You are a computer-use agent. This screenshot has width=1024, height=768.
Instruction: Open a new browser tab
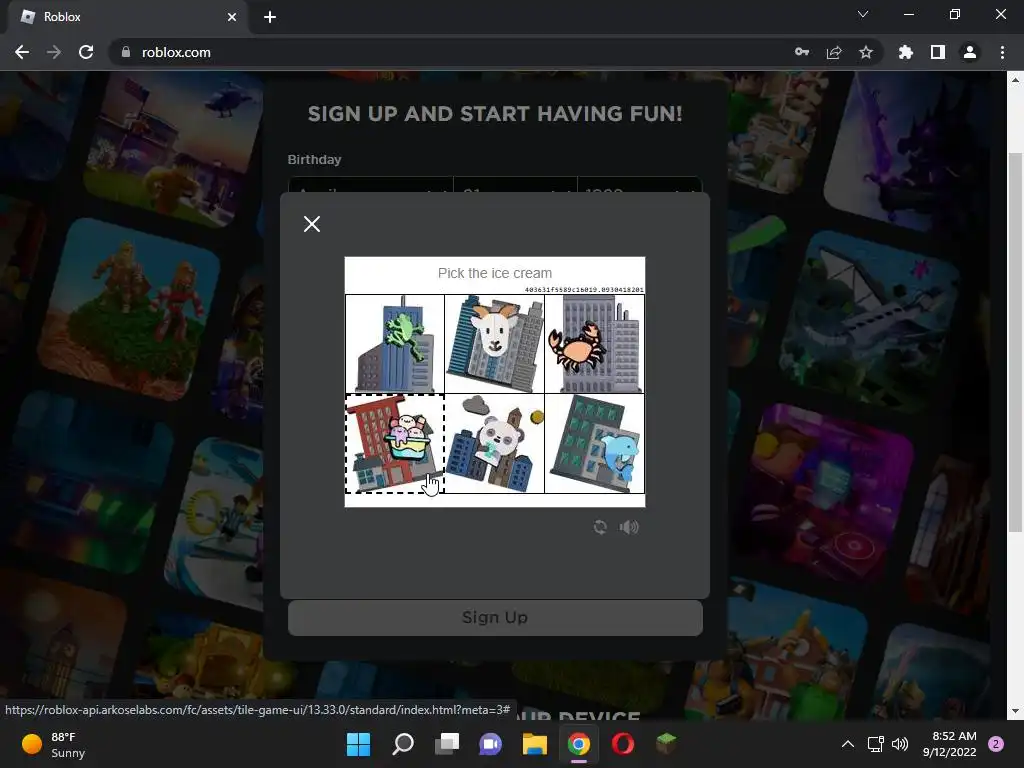coord(270,17)
